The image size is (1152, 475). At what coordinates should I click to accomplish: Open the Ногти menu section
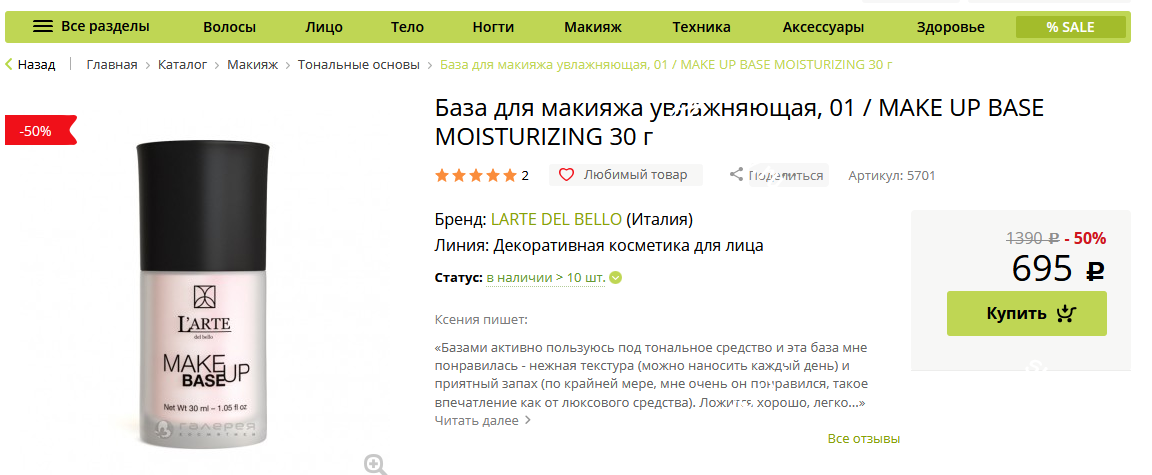pos(493,28)
